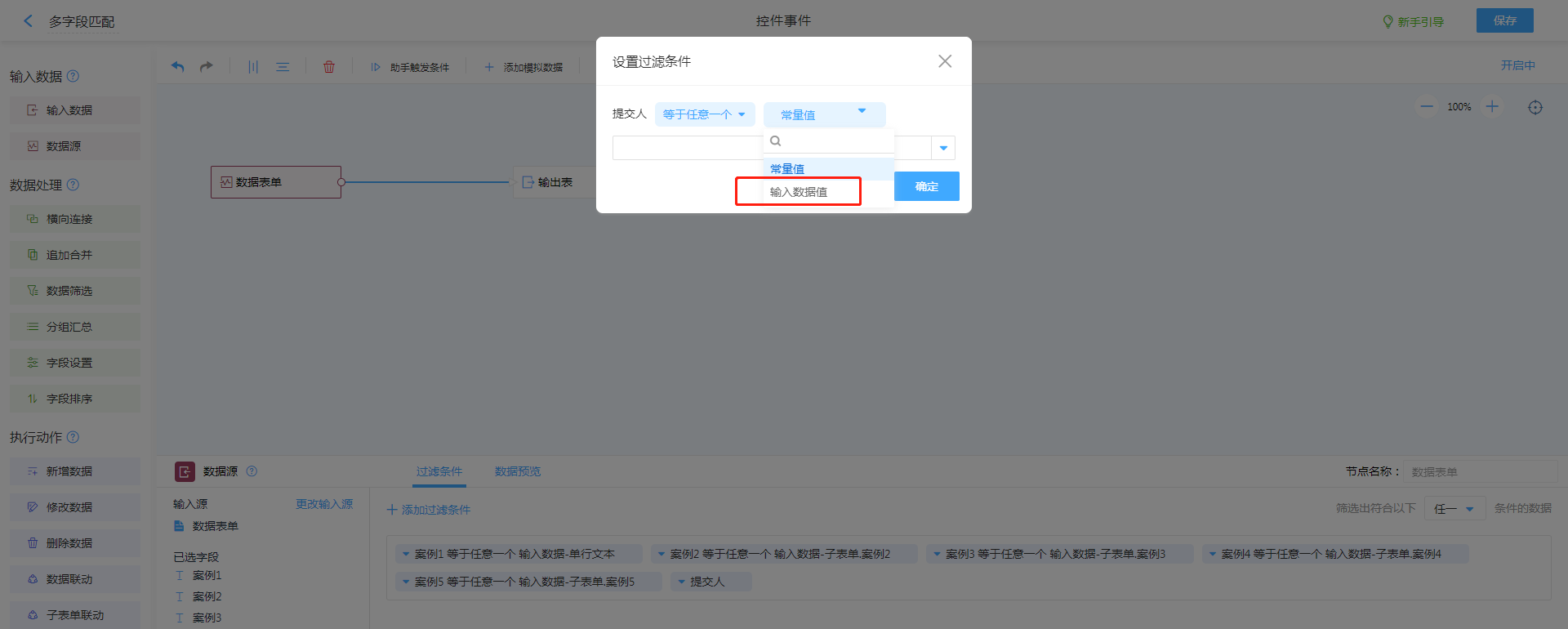
Task: Click the center canvas target icon
Action: (1535, 108)
